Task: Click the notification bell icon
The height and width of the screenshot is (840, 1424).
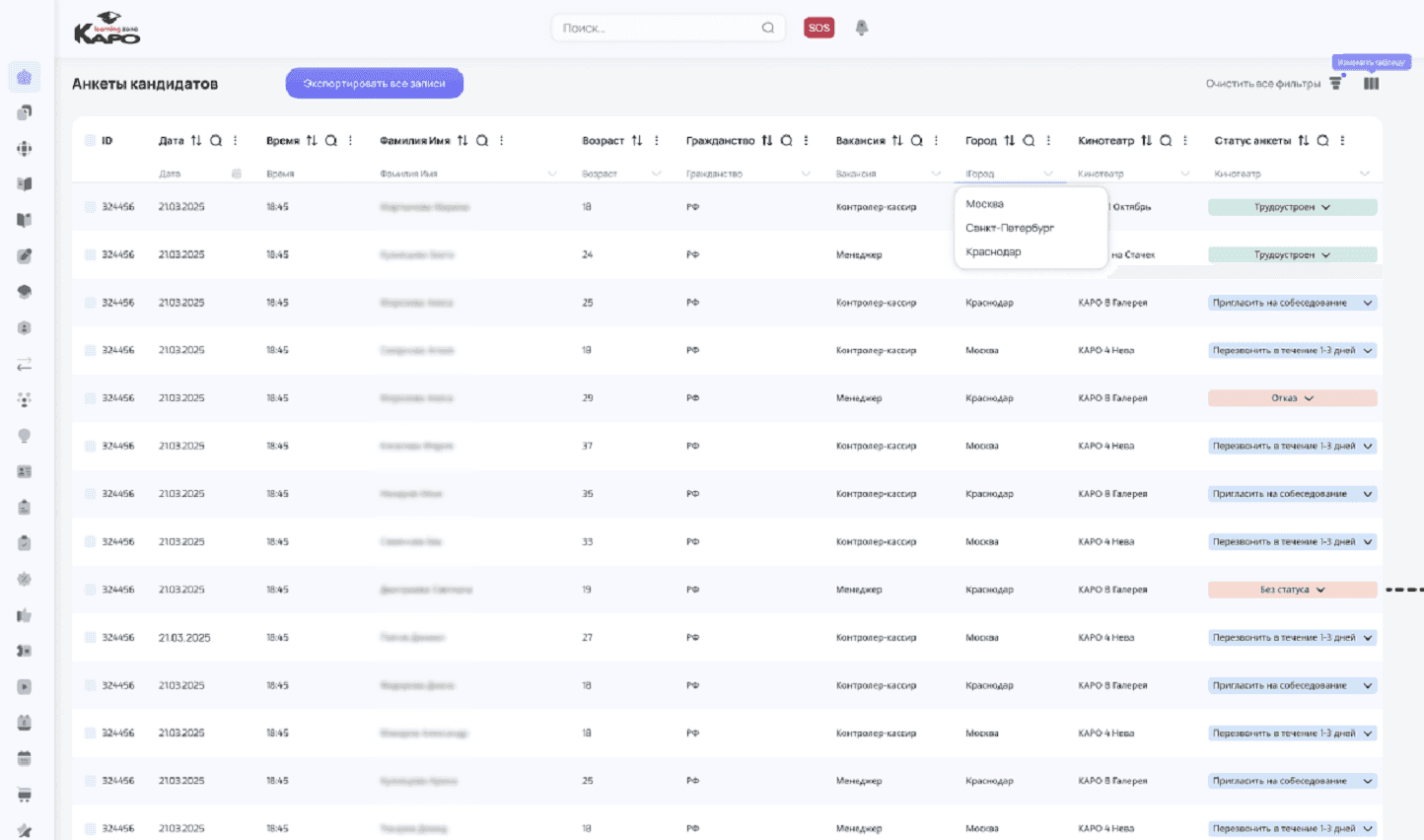Action: [x=862, y=28]
